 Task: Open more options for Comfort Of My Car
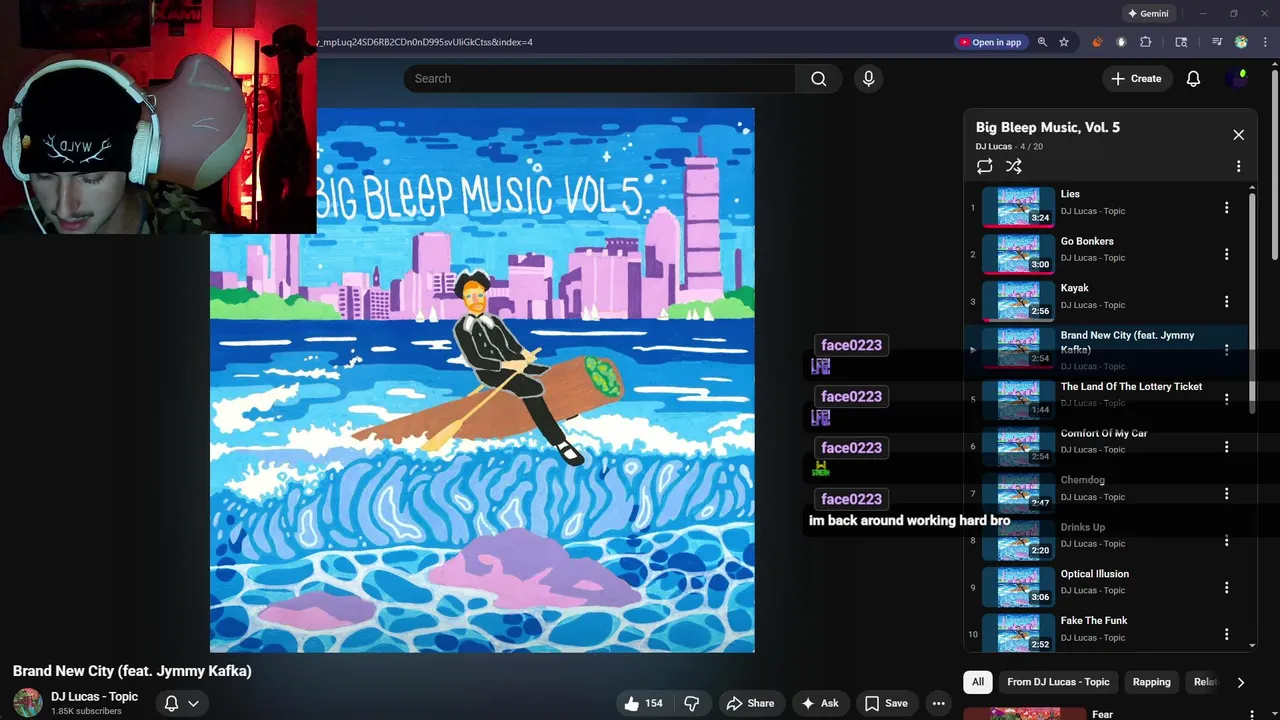pos(1226,446)
